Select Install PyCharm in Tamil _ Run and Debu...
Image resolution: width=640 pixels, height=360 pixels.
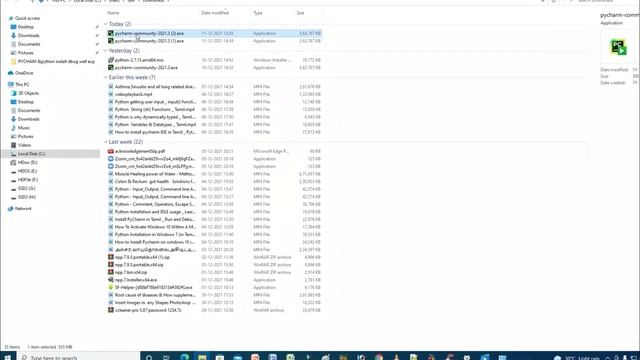coord(155,220)
